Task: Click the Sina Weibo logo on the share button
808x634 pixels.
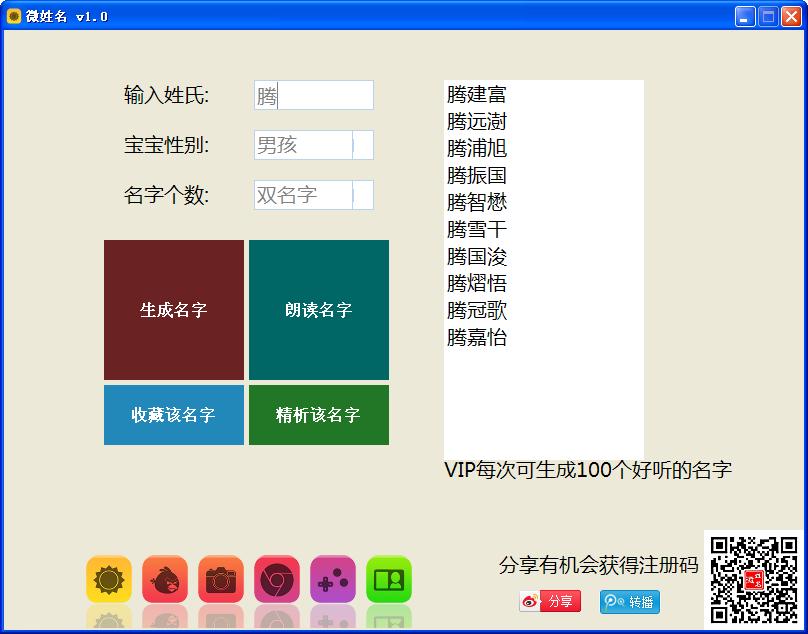Action: 527,601
